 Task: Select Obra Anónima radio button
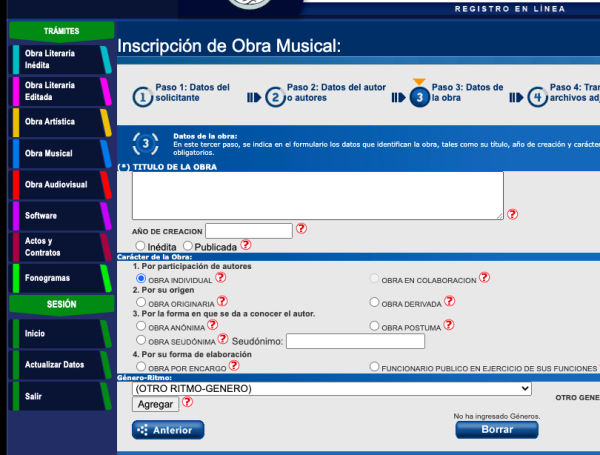click(x=141, y=326)
